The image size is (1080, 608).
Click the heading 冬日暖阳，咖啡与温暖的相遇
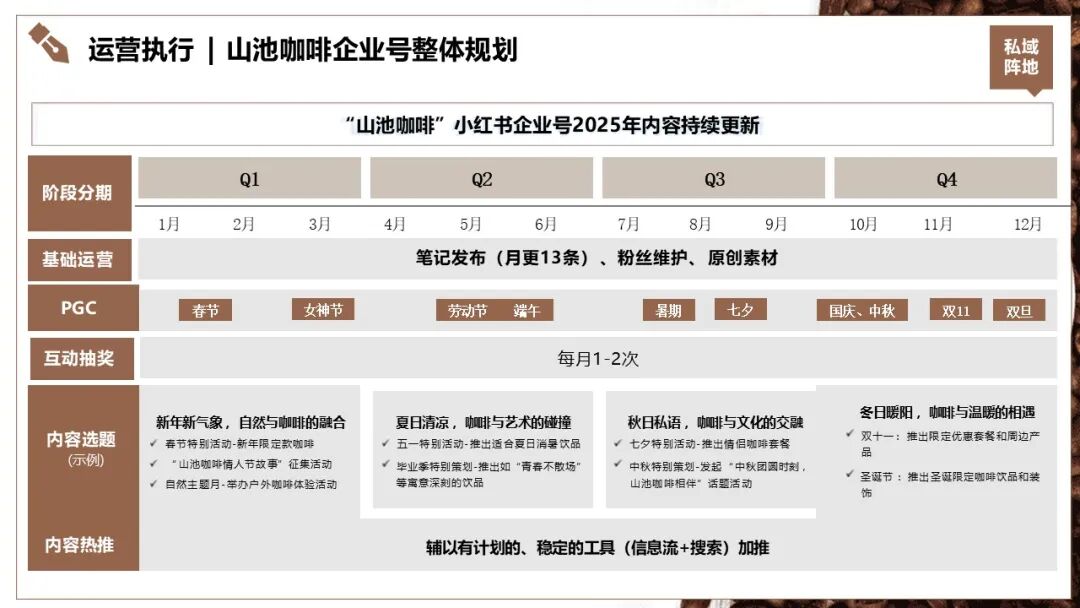click(x=947, y=412)
